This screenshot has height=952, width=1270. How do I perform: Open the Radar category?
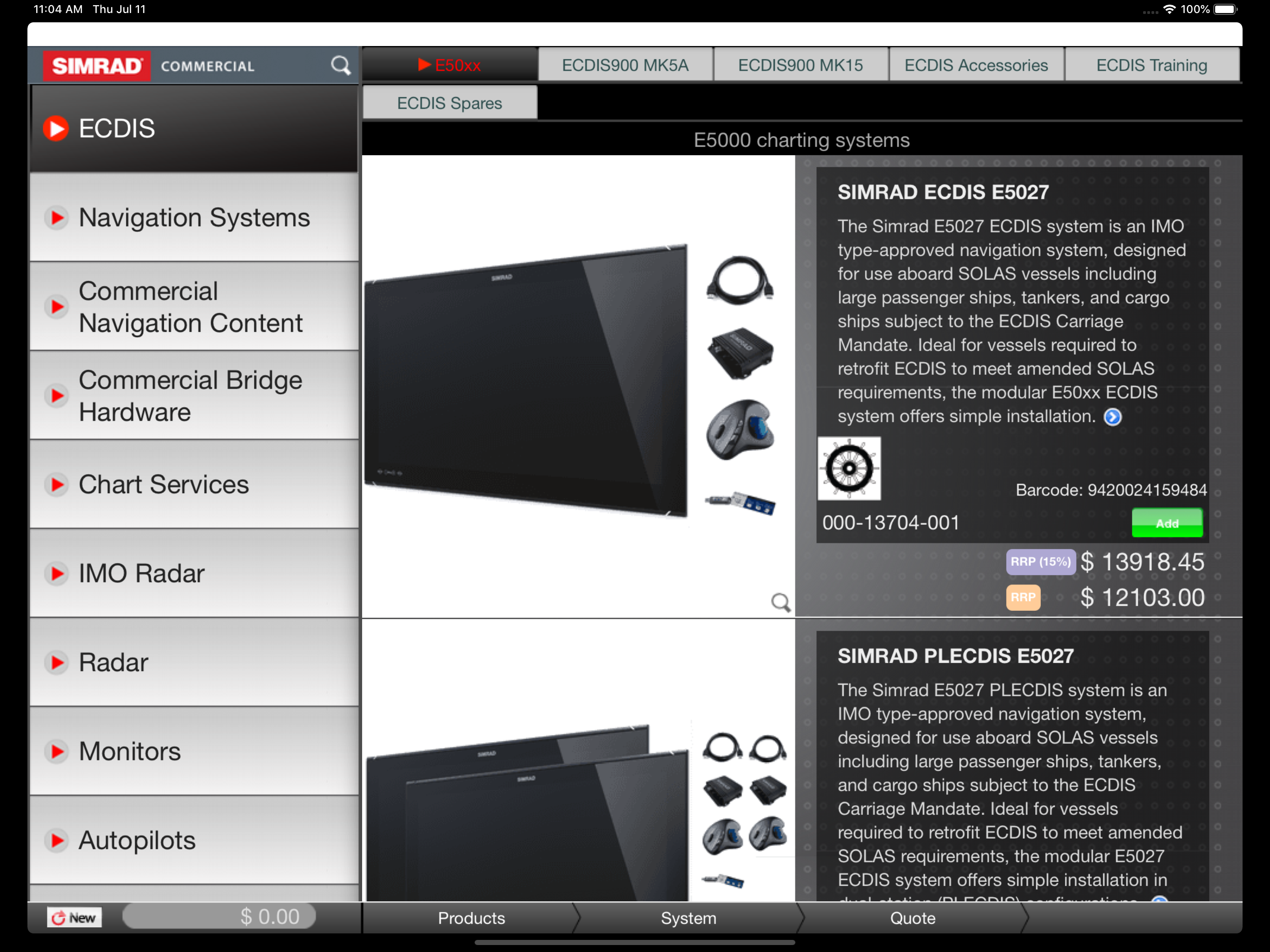(194, 662)
